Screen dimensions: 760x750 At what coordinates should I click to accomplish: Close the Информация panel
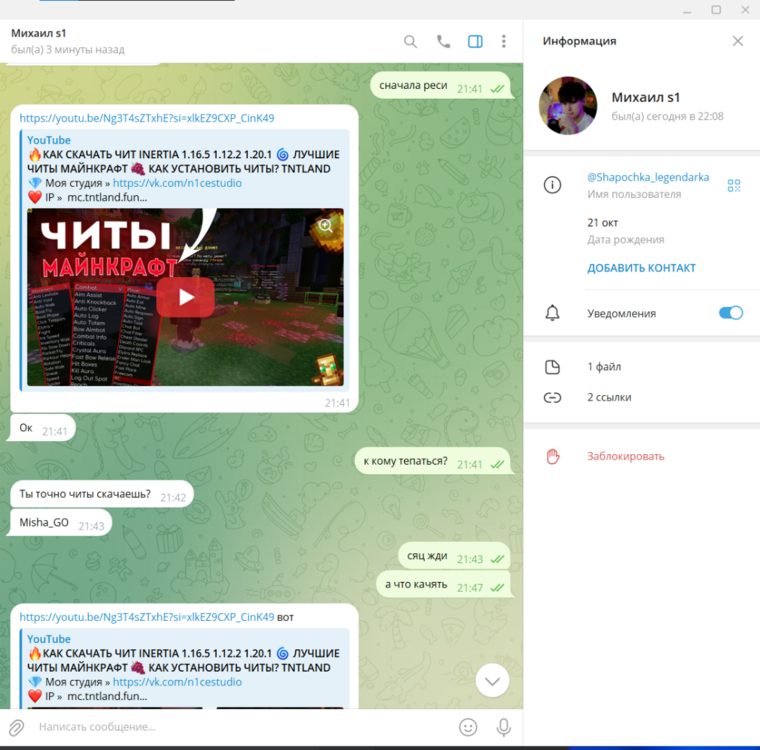tap(738, 41)
